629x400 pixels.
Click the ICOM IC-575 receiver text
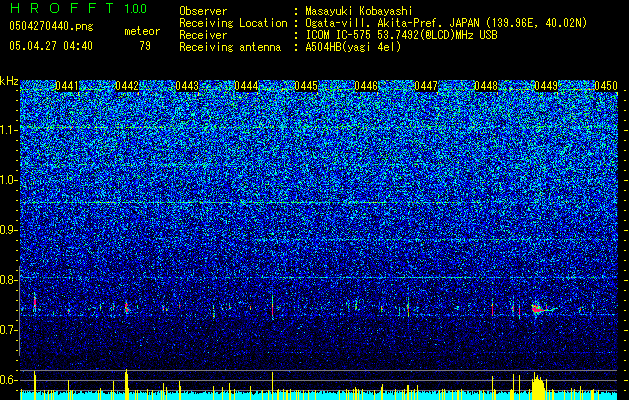click(x=401, y=35)
